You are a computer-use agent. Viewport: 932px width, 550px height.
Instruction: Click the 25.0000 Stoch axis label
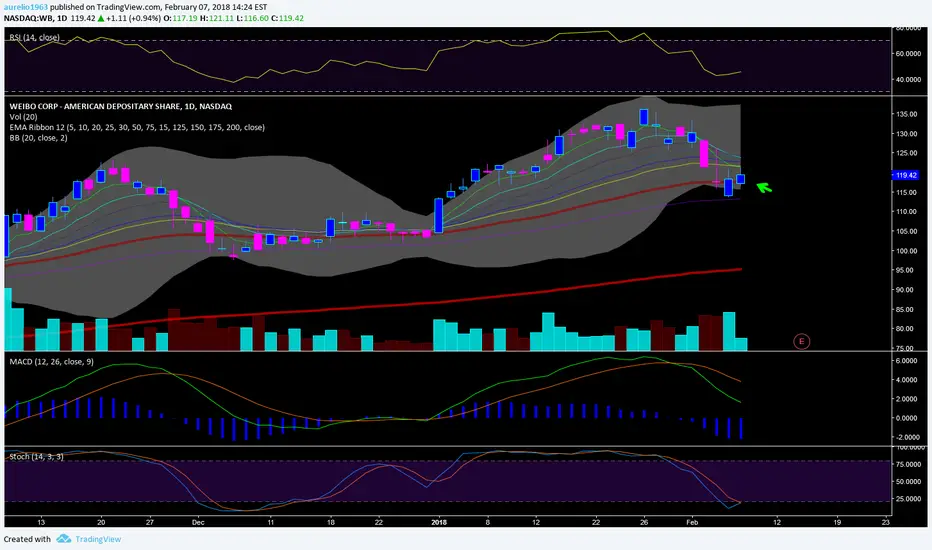point(908,499)
